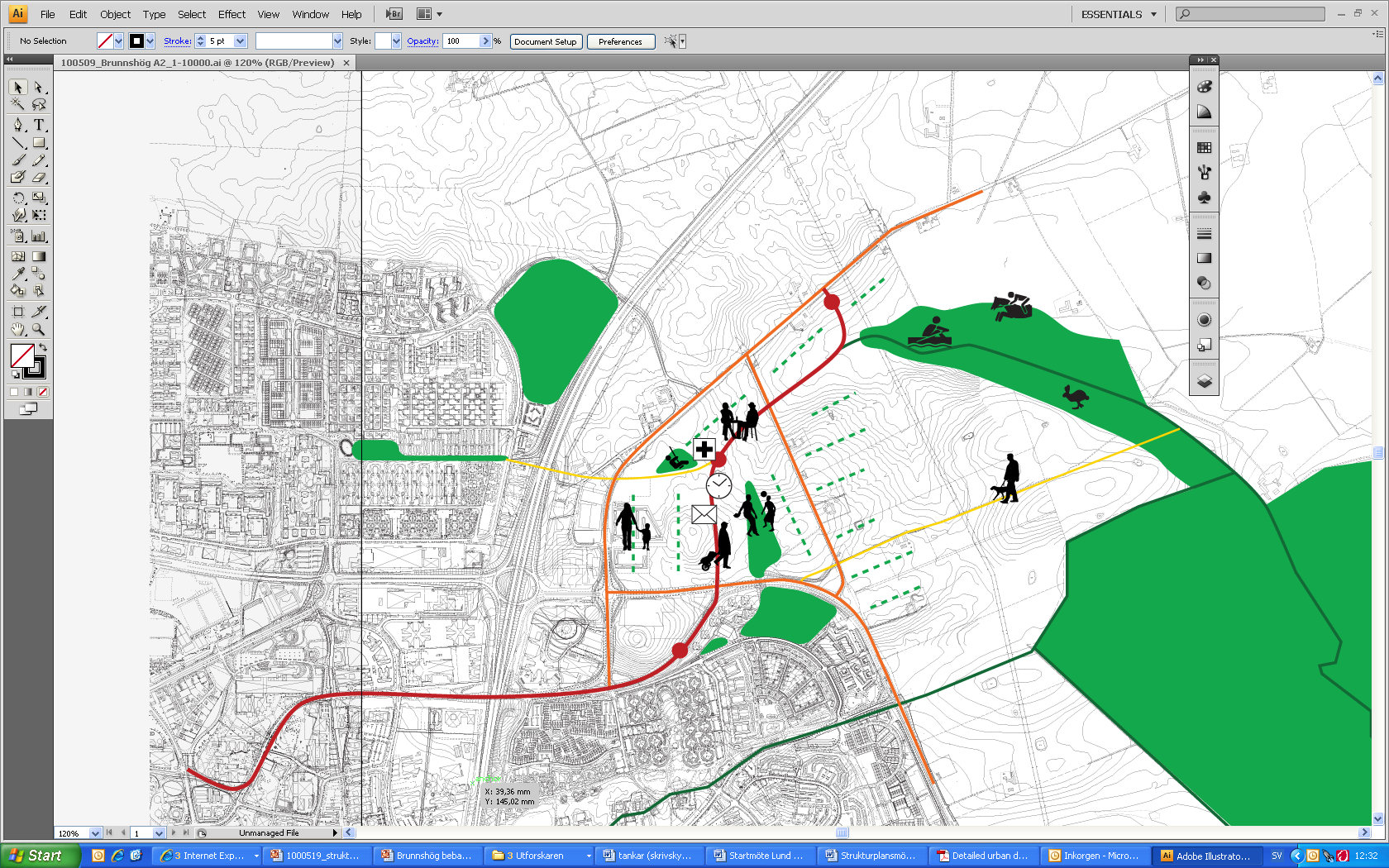The image size is (1389, 868).
Task: Open the Object menu
Action: (115, 14)
